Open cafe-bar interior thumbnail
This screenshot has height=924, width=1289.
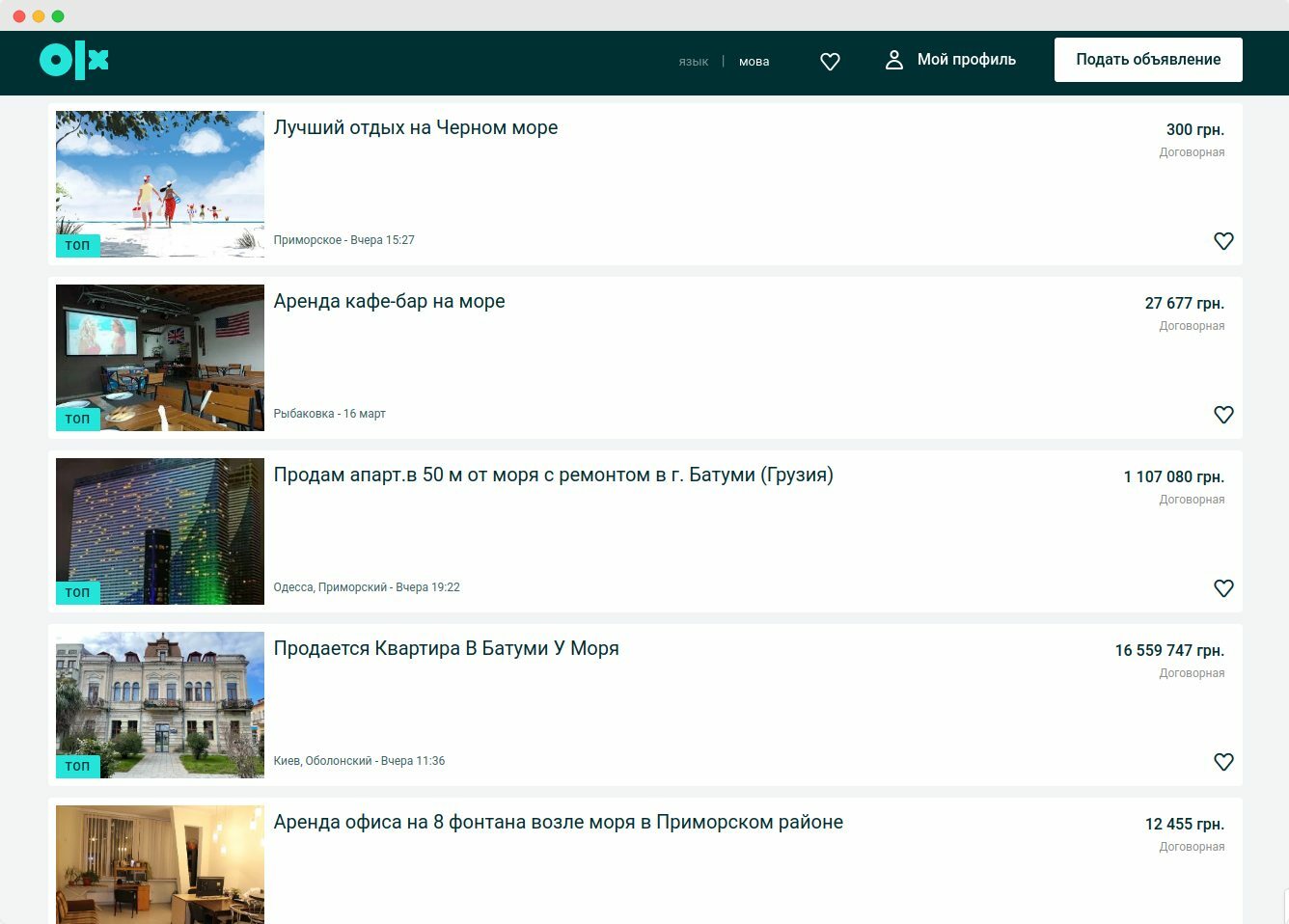pos(160,358)
